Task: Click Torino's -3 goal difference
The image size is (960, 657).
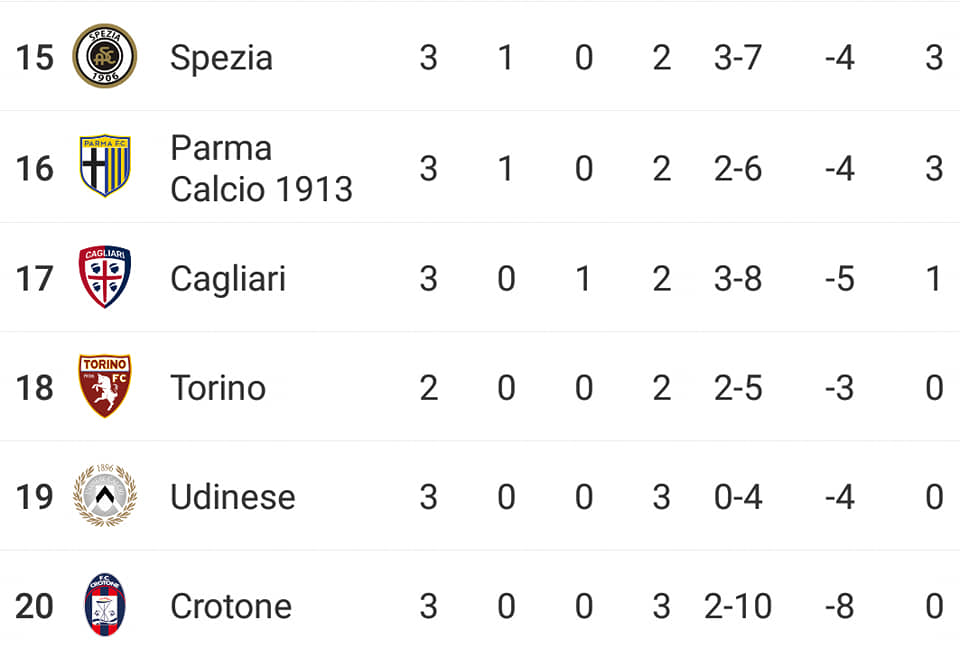Action: tap(839, 388)
